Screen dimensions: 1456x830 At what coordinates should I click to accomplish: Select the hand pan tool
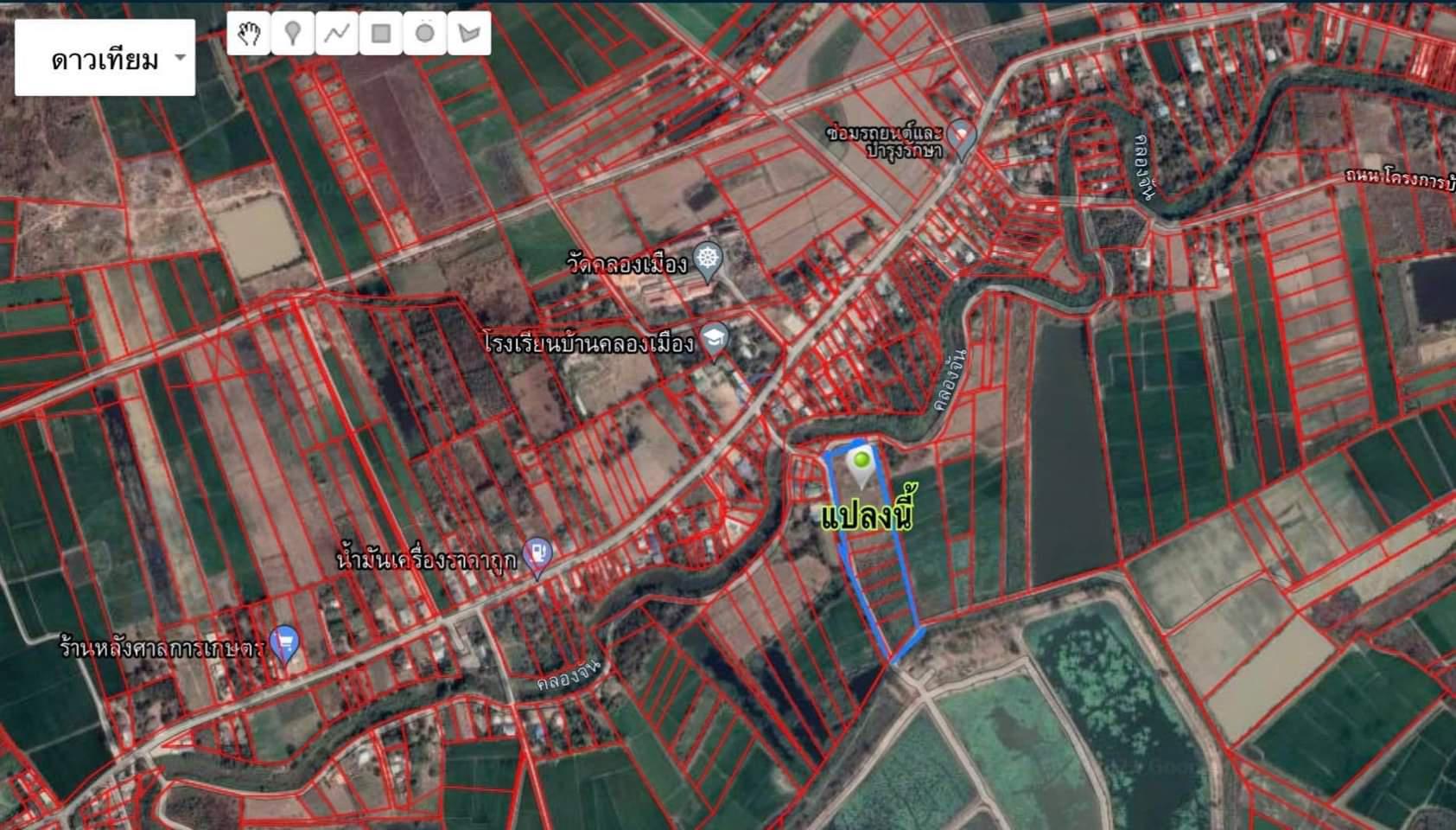(x=249, y=34)
